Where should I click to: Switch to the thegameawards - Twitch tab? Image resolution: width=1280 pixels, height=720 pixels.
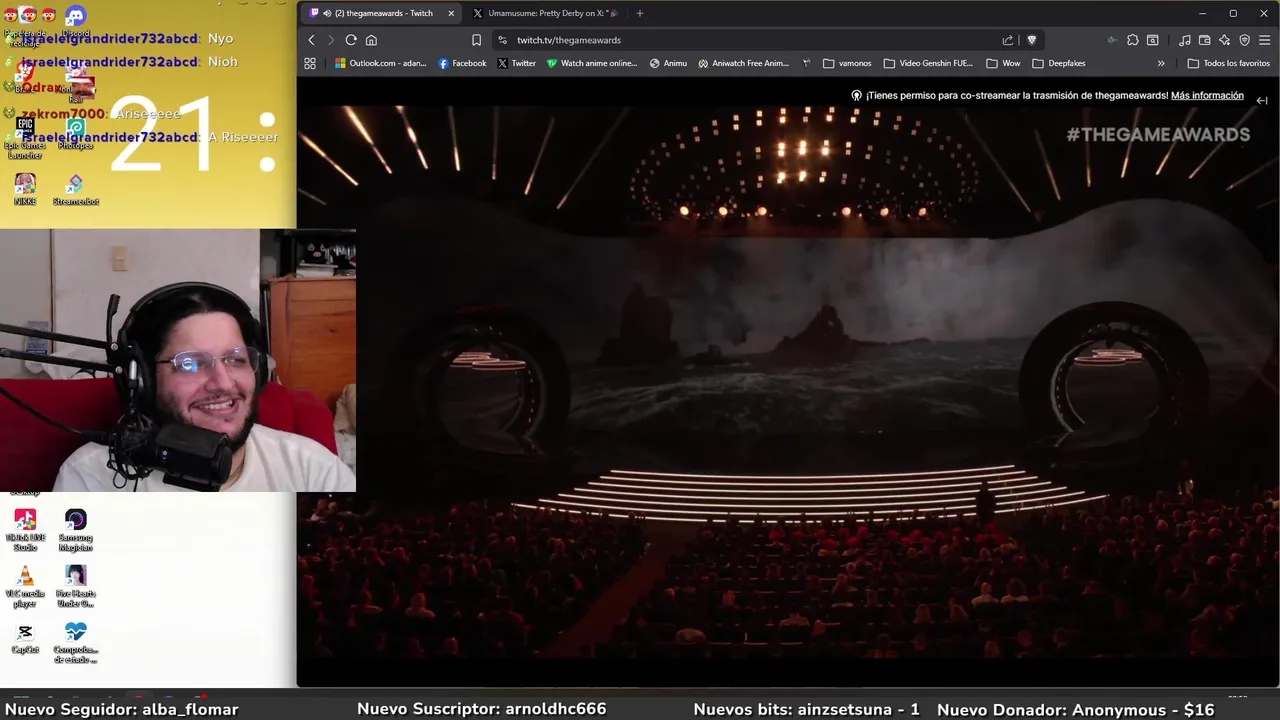pyautogui.click(x=383, y=13)
